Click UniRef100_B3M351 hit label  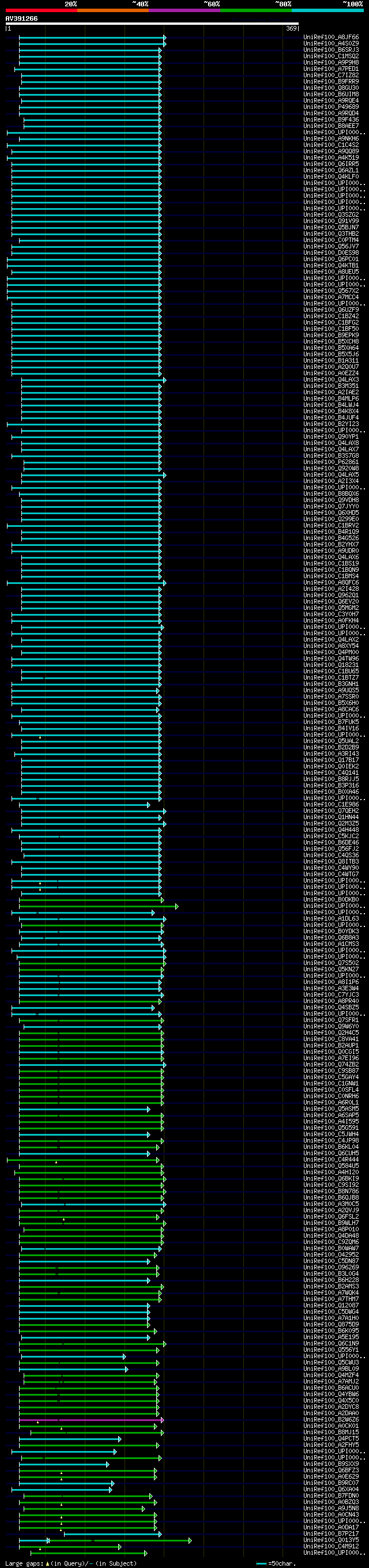332,386
